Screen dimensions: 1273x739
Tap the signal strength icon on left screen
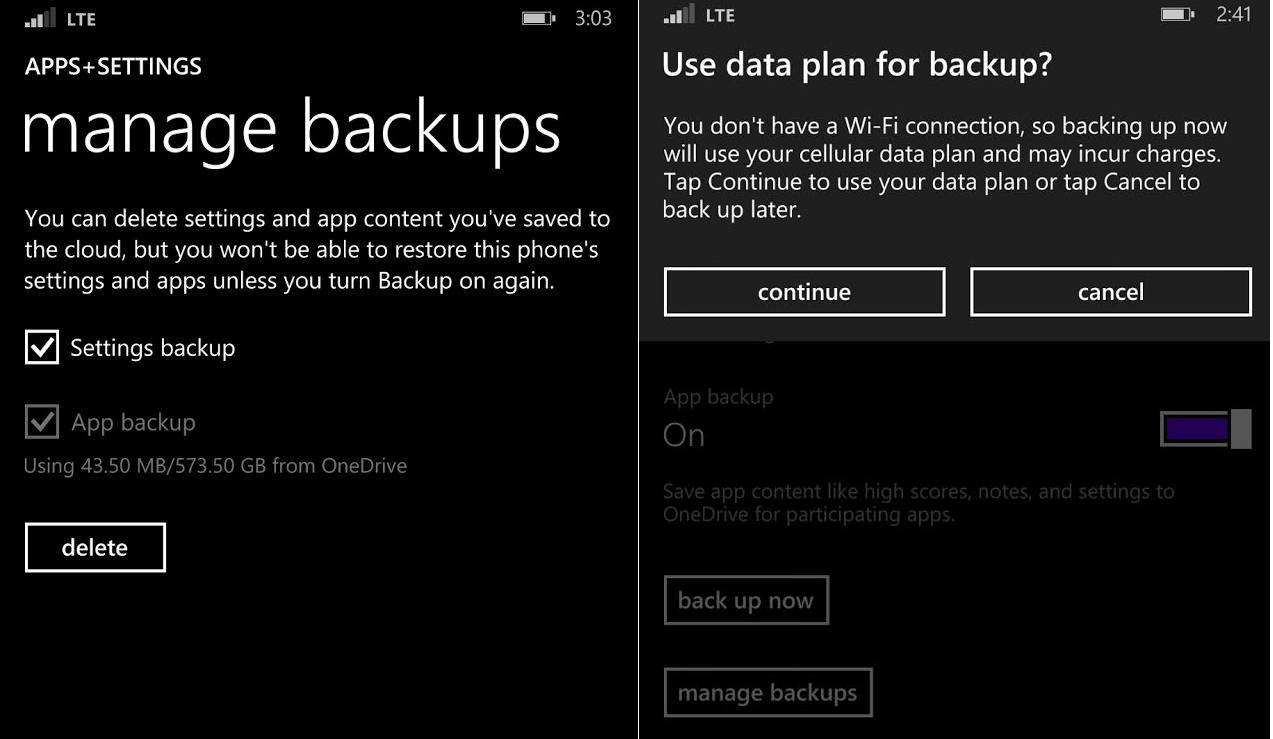41,18
